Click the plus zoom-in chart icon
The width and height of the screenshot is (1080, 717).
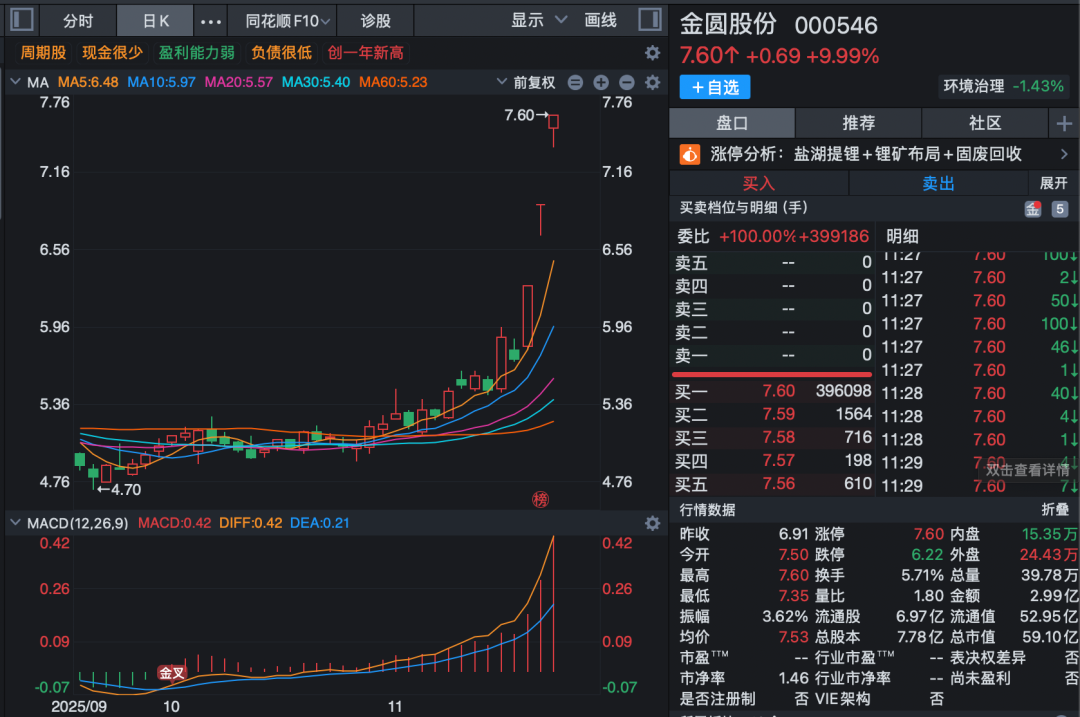click(601, 83)
